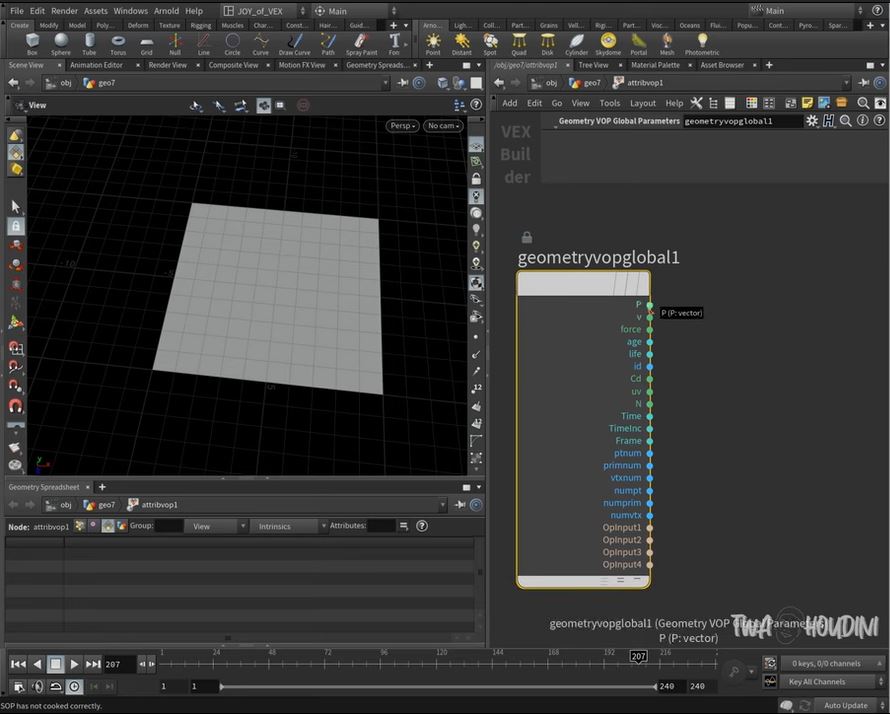Click the Disk light shelf icon

click(x=547, y=44)
